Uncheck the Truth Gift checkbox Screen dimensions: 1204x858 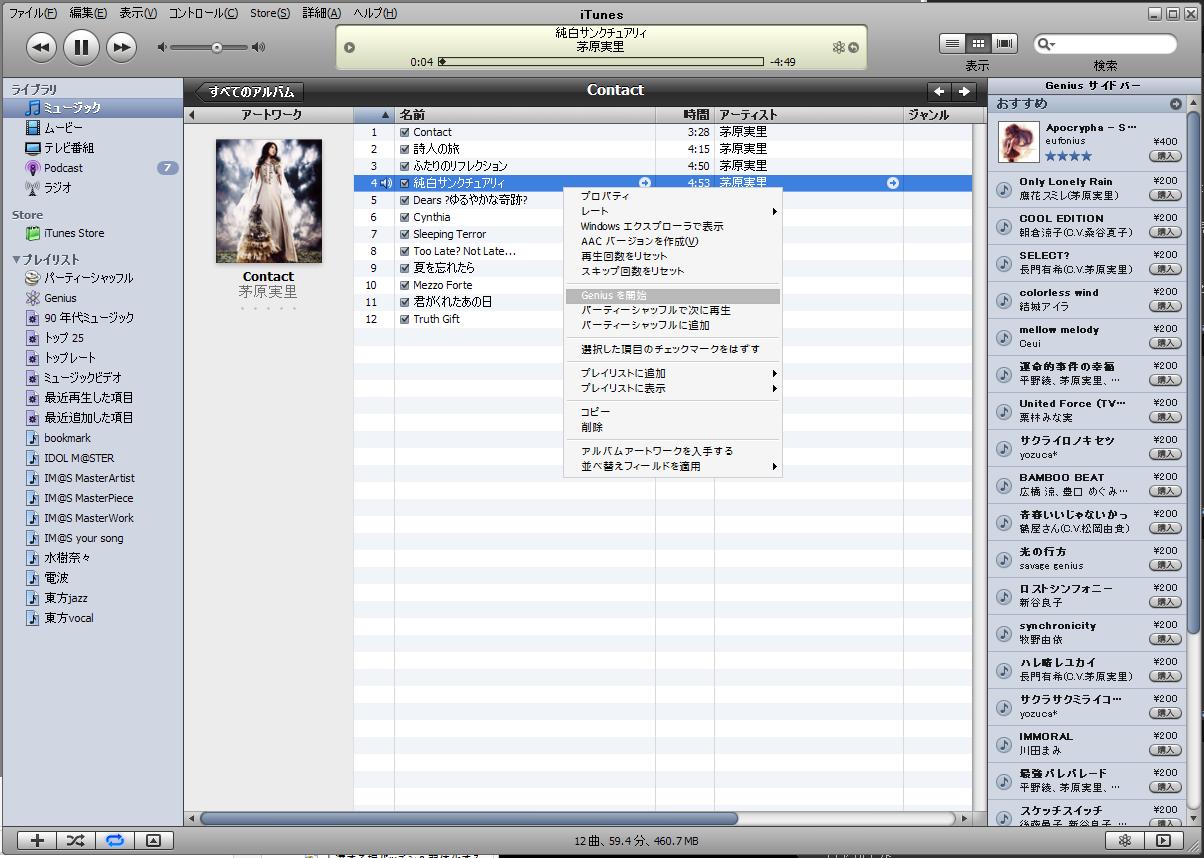[x=404, y=319]
